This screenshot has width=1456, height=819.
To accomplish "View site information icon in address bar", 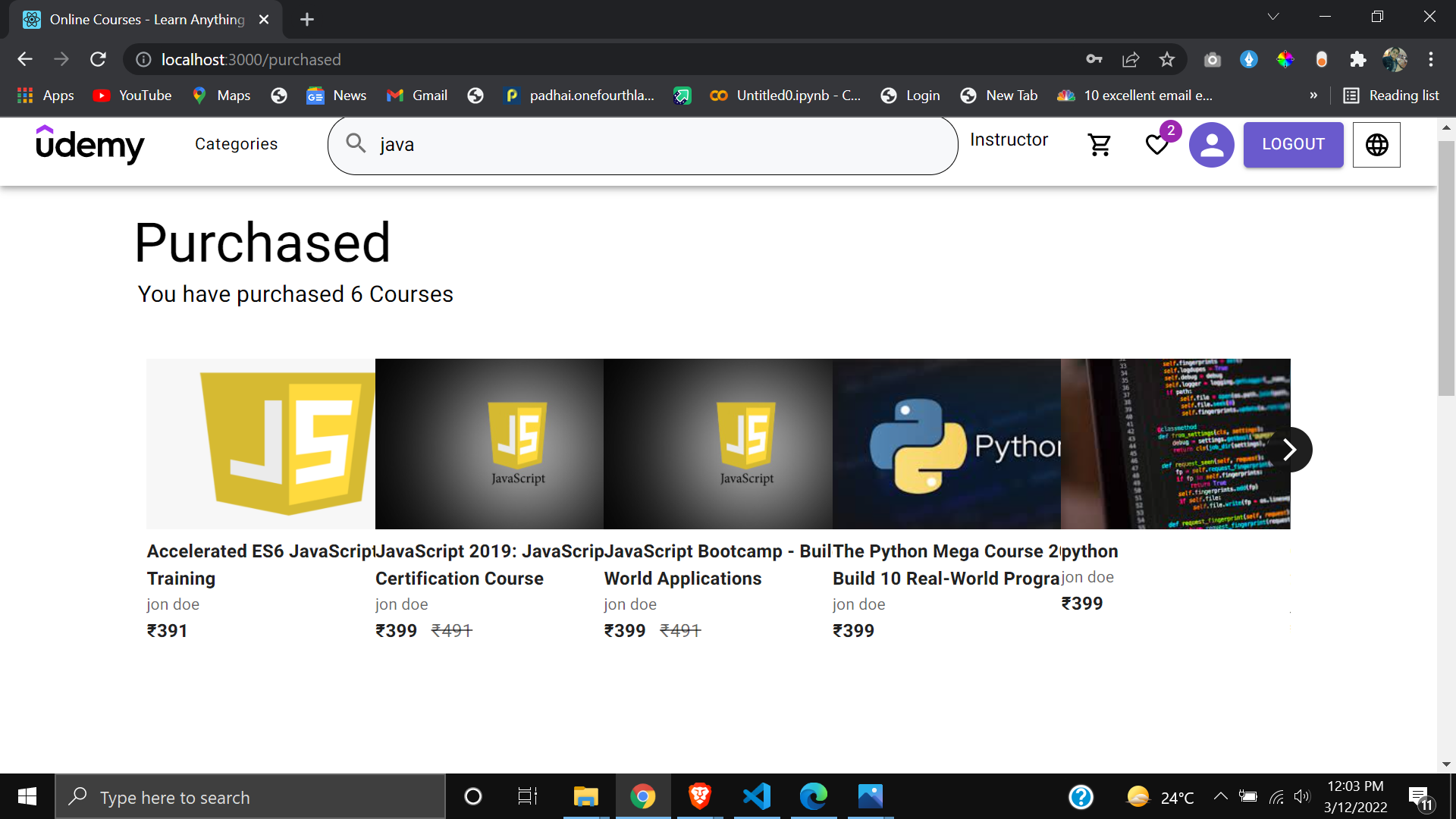I will [143, 59].
